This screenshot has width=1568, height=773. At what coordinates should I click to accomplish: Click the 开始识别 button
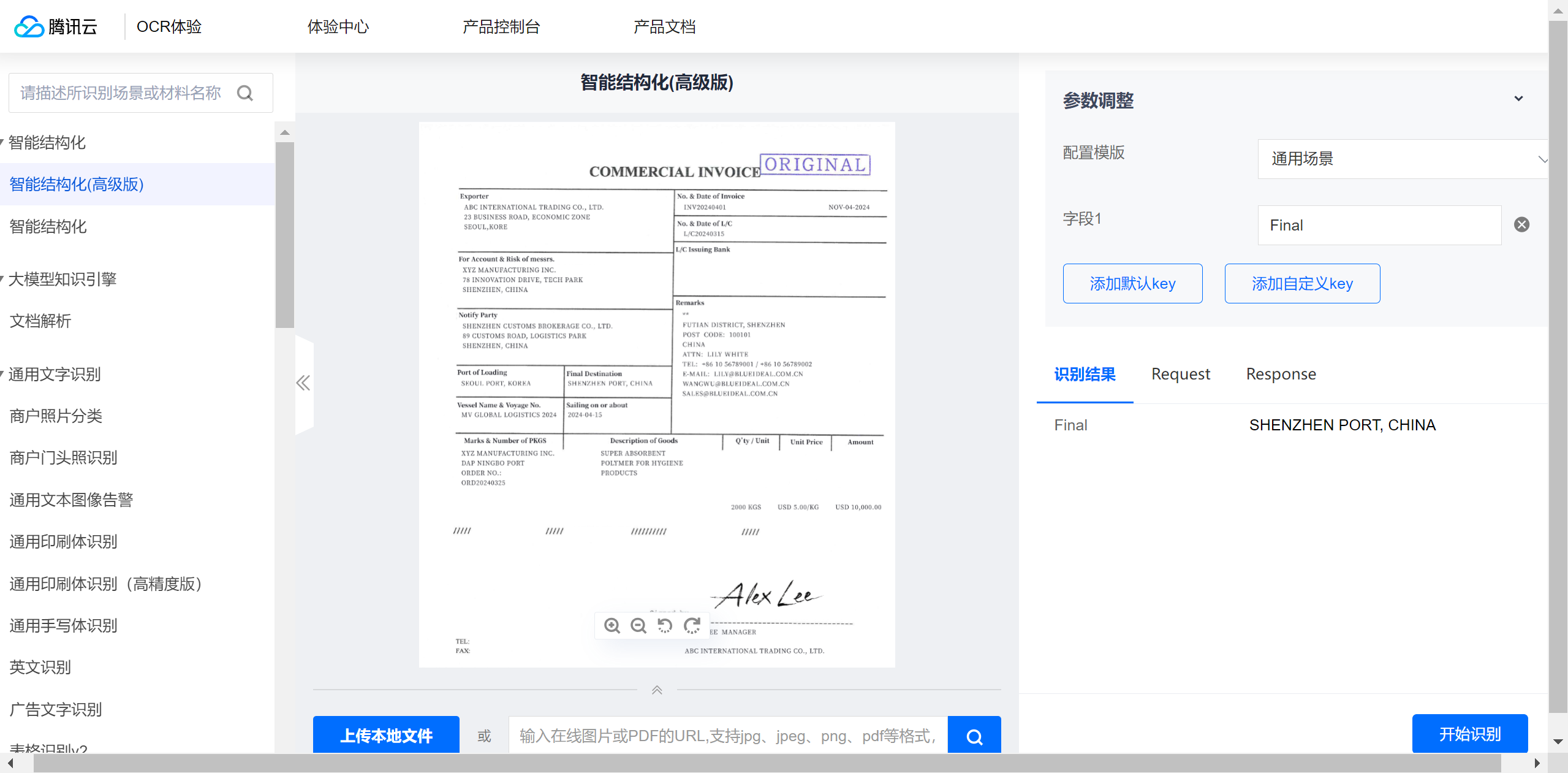click(x=1469, y=734)
